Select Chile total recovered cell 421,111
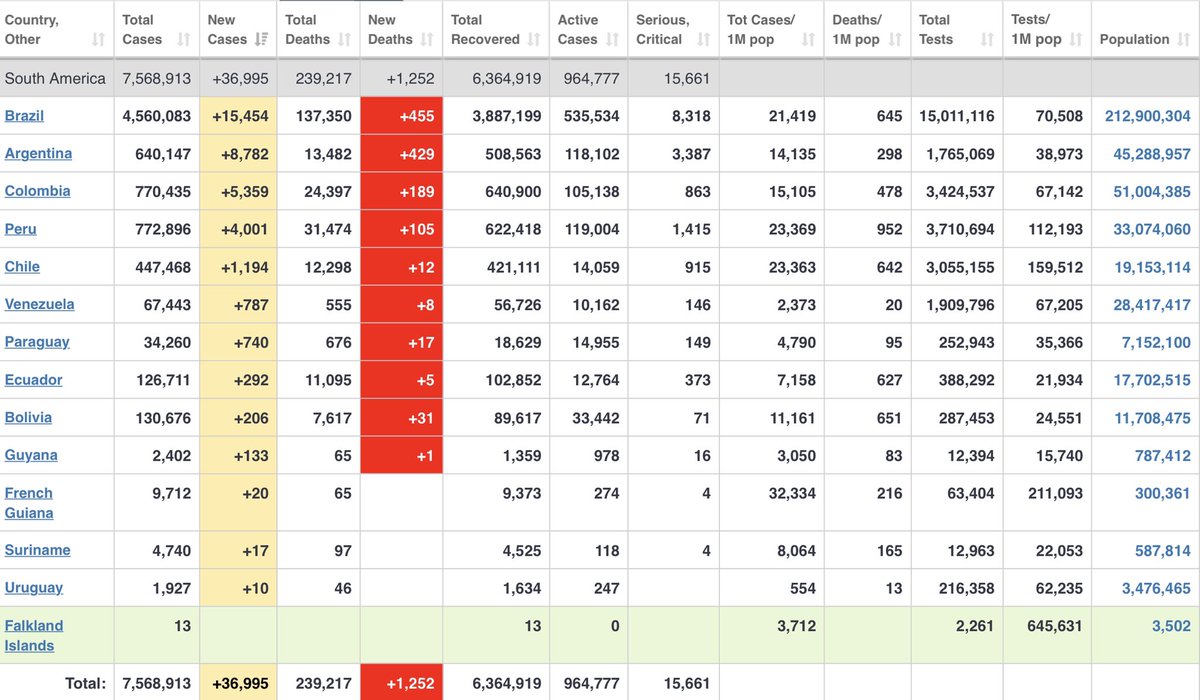This screenshot has width=1200, height=700. click(x=496, y=267)
